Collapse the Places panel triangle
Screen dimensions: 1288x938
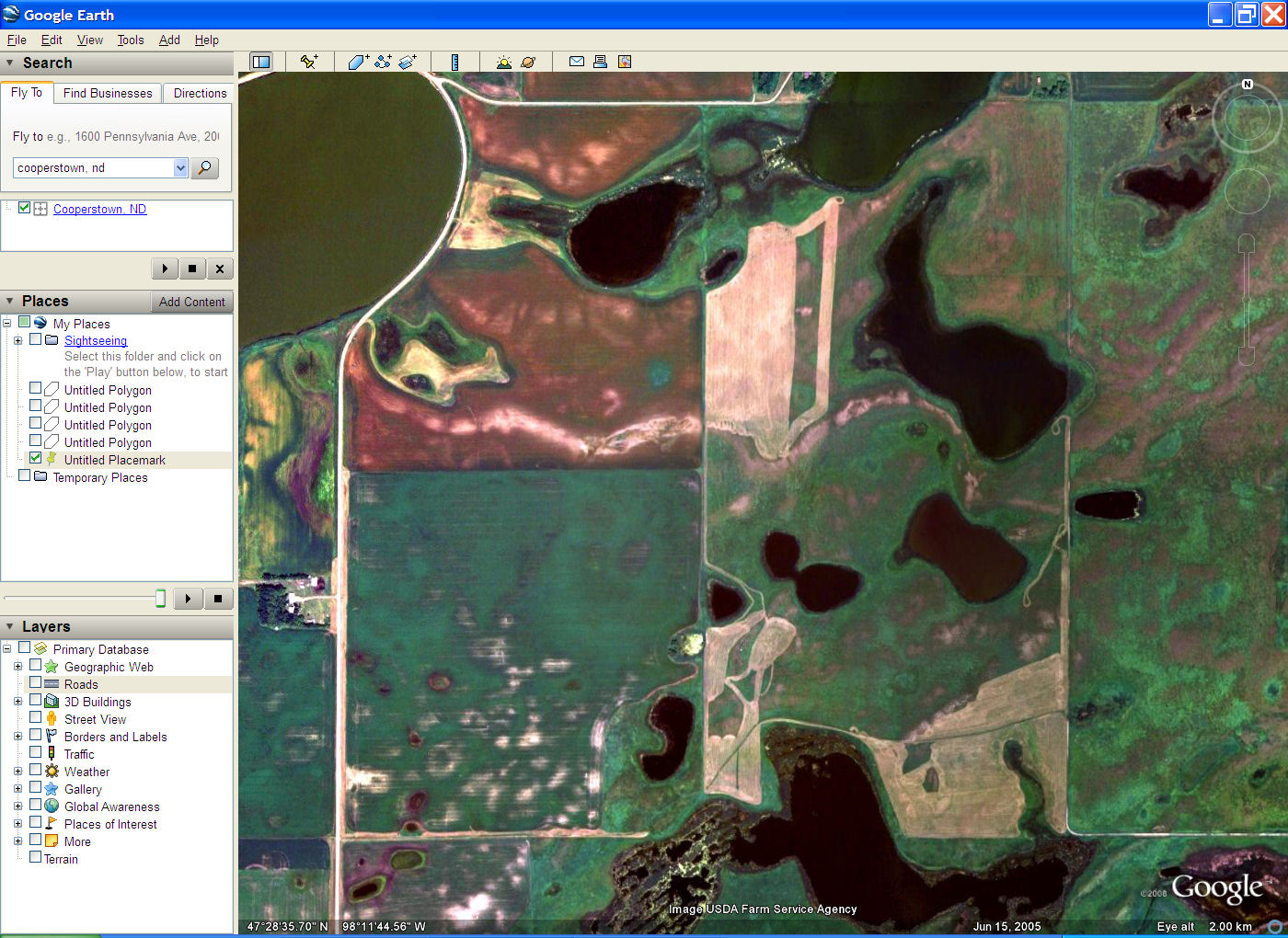[x=10, y=302]
